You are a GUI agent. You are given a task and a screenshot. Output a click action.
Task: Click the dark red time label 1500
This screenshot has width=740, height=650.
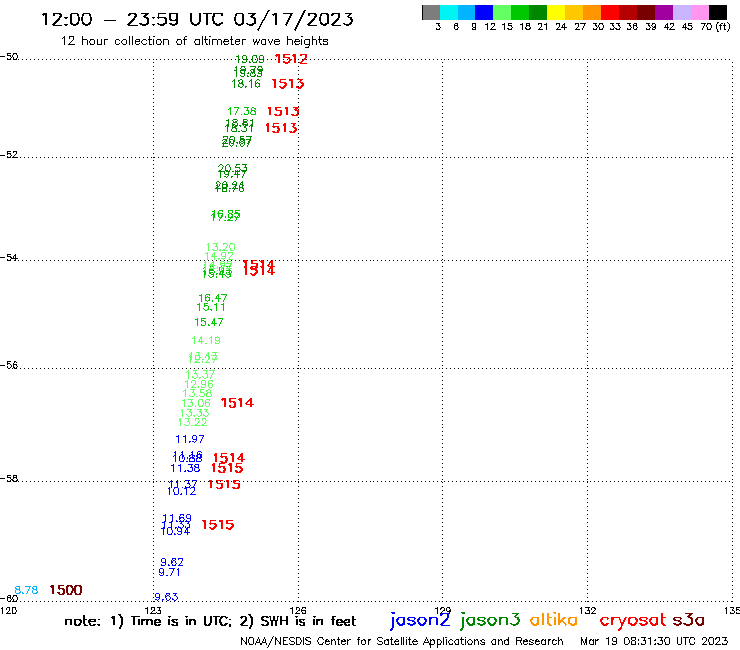[x=66, y=590]
